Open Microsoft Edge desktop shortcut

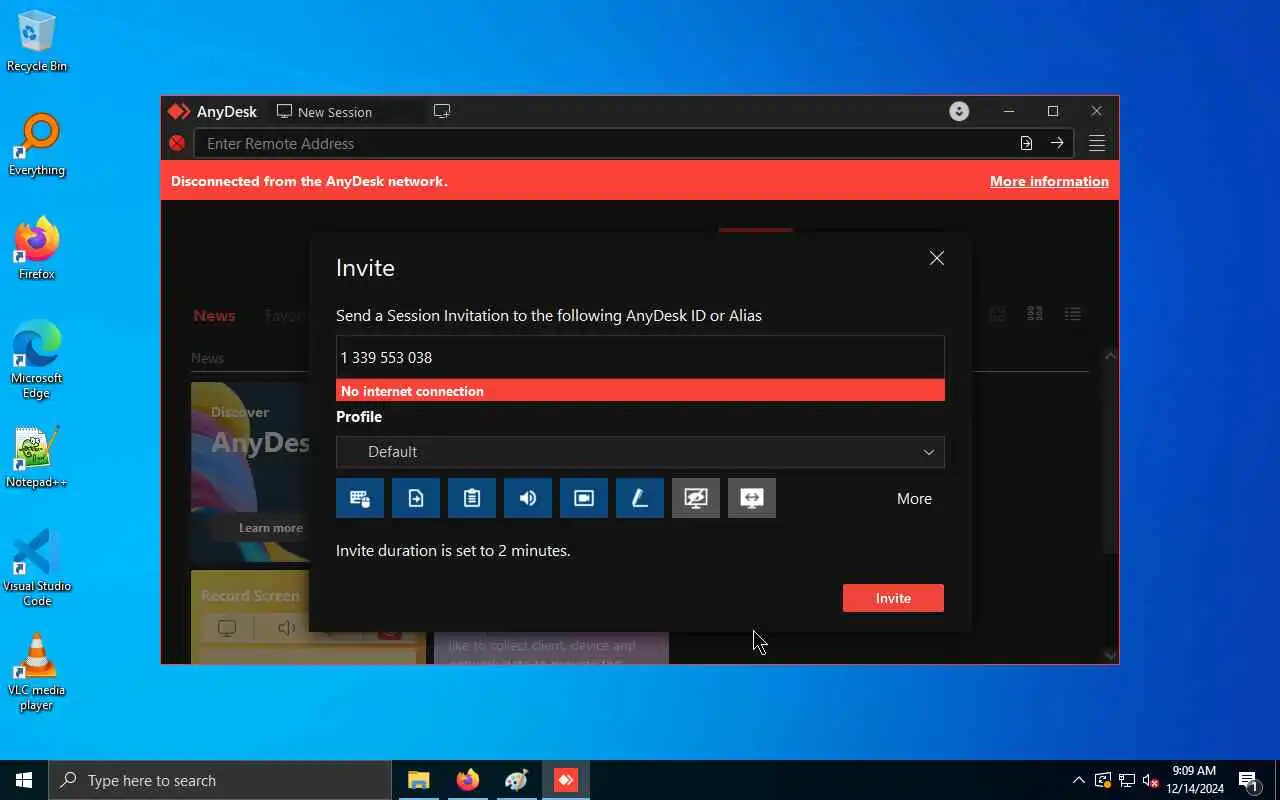pos(37,359)
